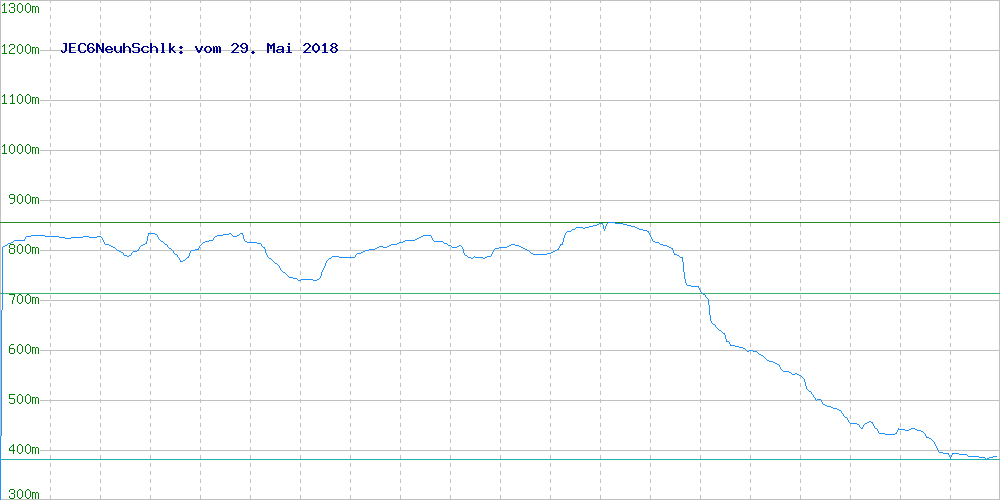This screenshot has width=1000, height=500.
Task: Click the 1200m axis label
Action: pos(20,50)
